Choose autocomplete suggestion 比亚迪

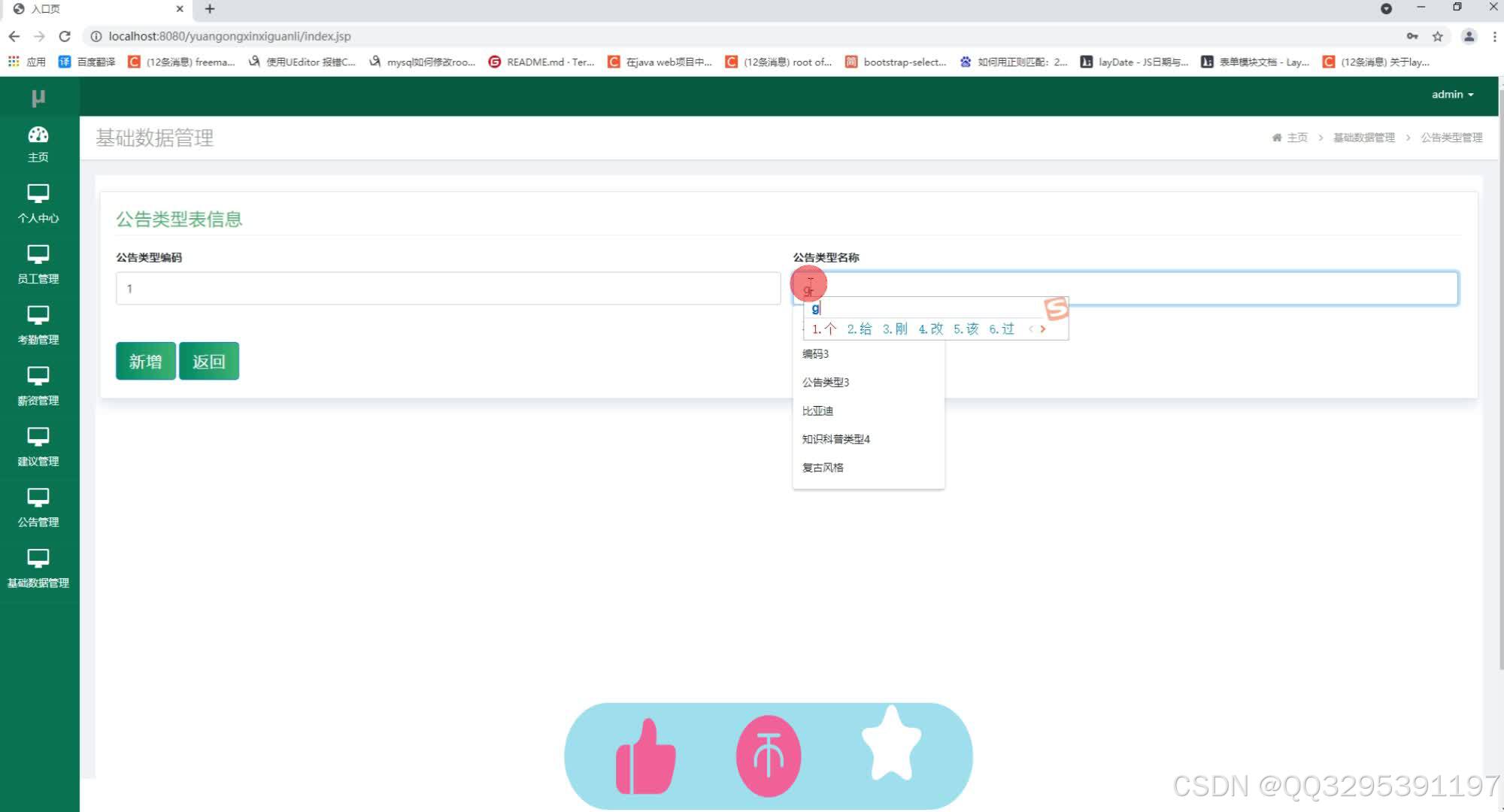tap(869, 411)
